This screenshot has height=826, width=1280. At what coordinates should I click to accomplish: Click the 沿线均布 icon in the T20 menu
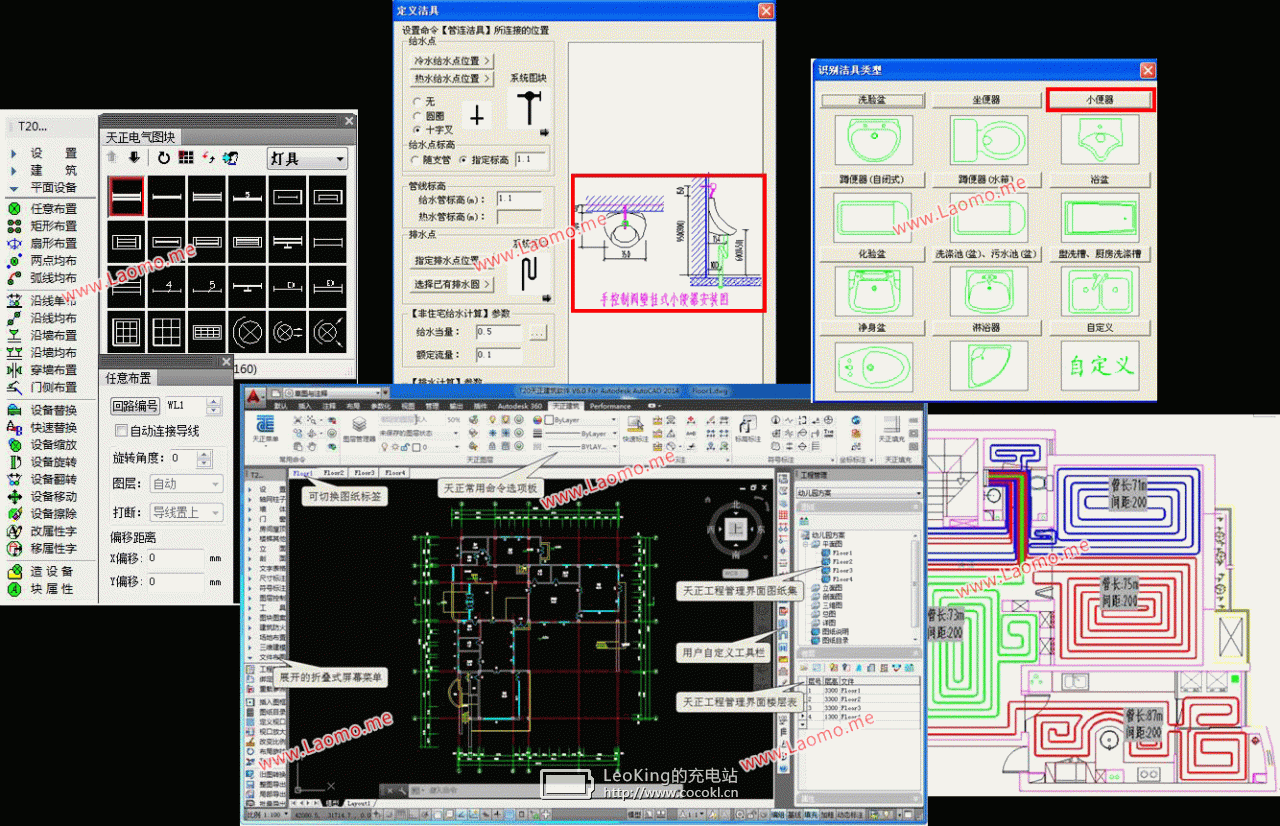pyautogui.click(x=14, y=318)
